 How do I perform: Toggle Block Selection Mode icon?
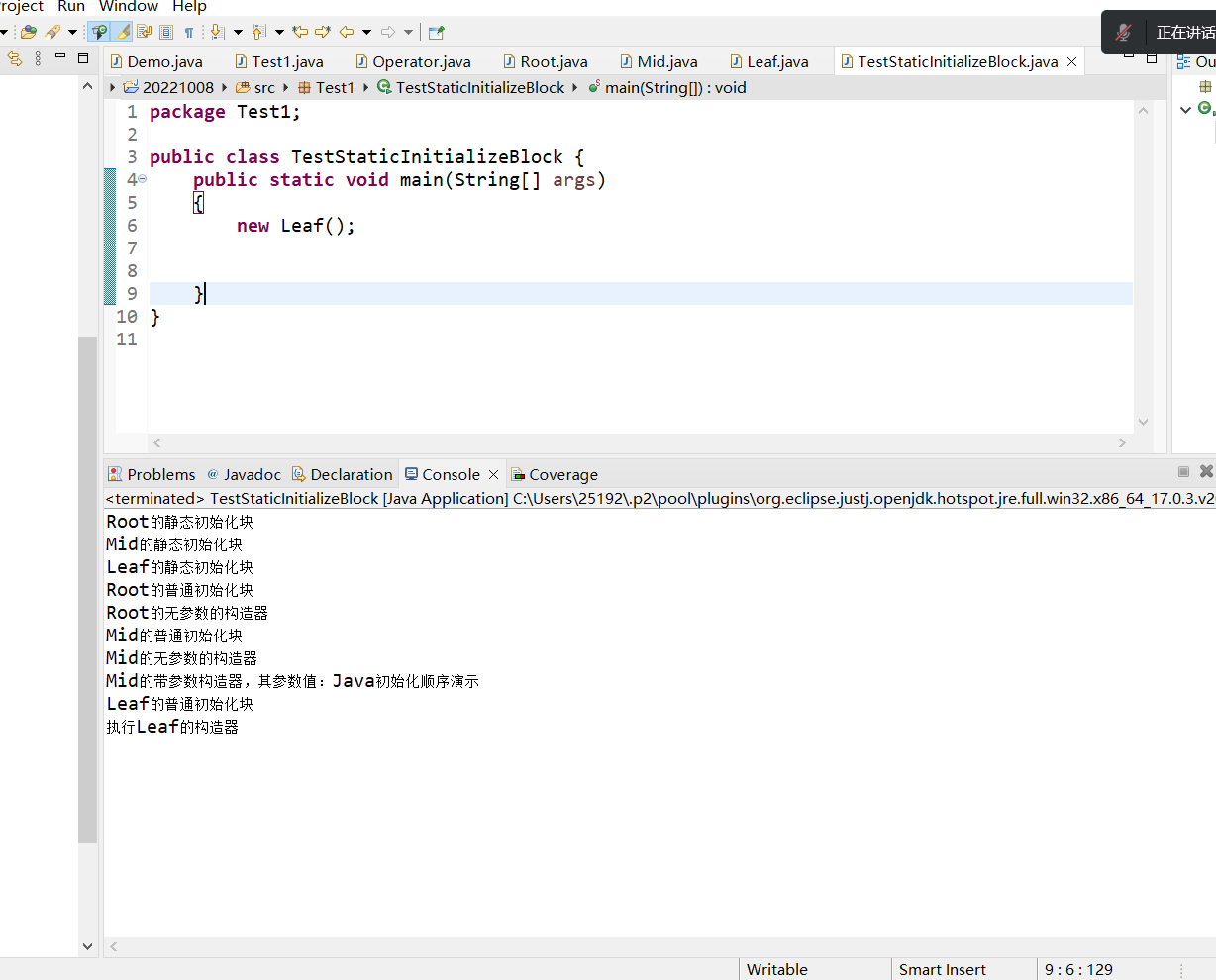[x=166, y=32]
